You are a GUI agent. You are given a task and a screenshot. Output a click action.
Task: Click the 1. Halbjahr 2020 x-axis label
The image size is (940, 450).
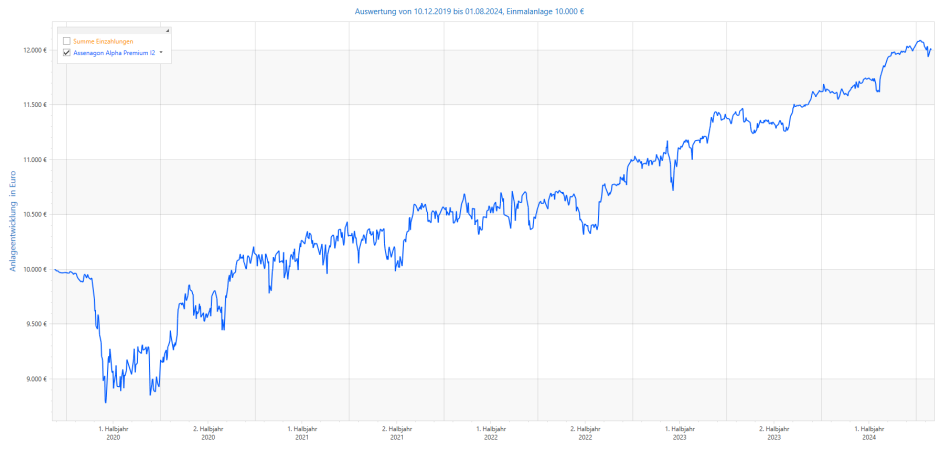click(113, 433)
